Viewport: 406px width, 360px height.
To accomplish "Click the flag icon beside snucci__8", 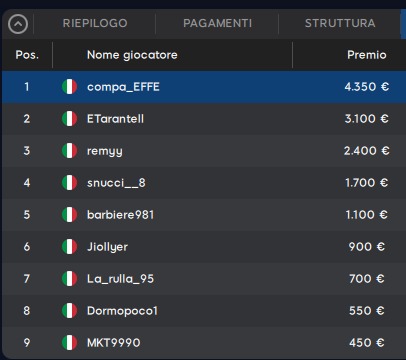I will [x=70, y=183].
